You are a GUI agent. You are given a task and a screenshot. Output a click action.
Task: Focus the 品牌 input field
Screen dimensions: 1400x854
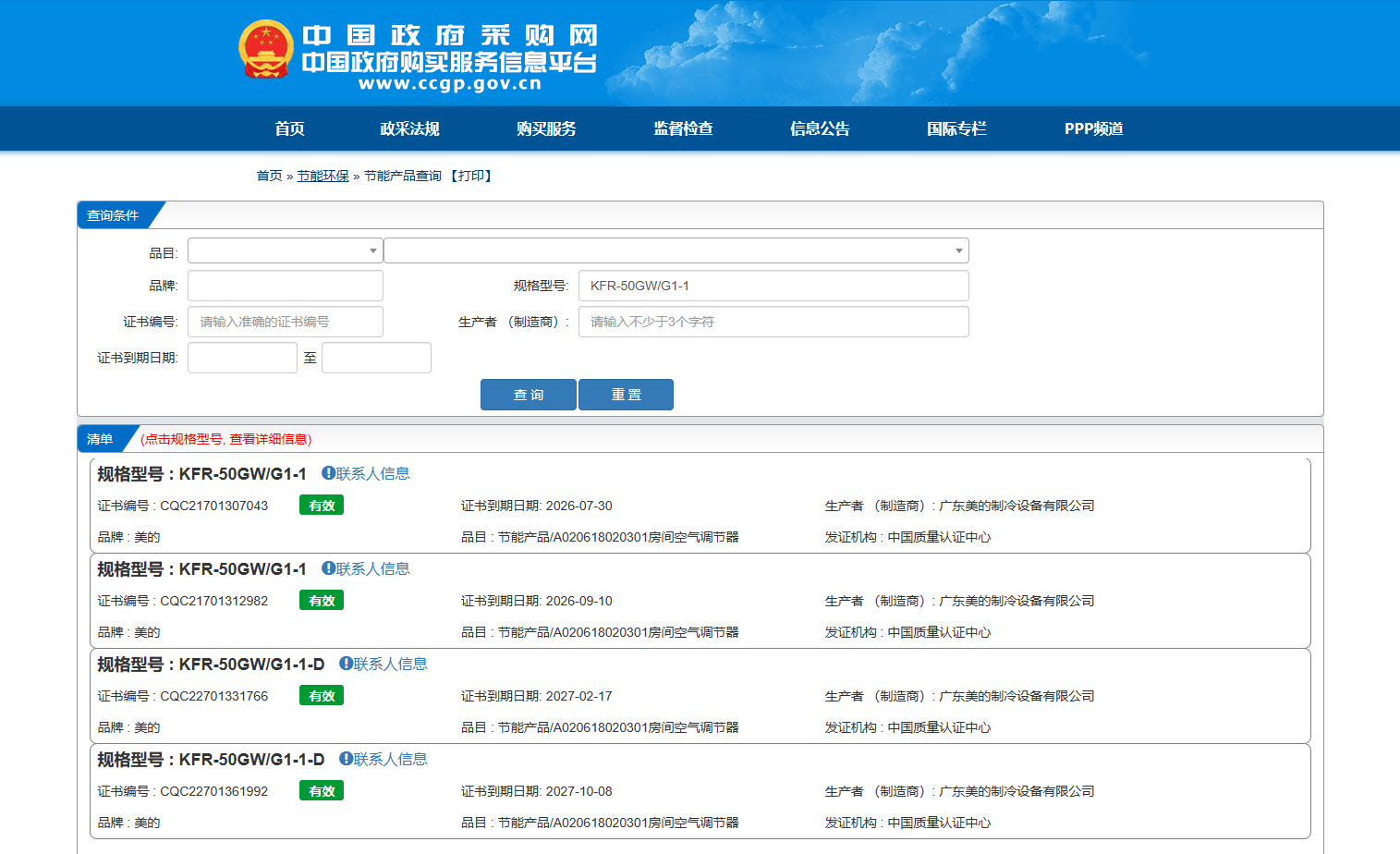pyautogui.click(x=285, y=286)
